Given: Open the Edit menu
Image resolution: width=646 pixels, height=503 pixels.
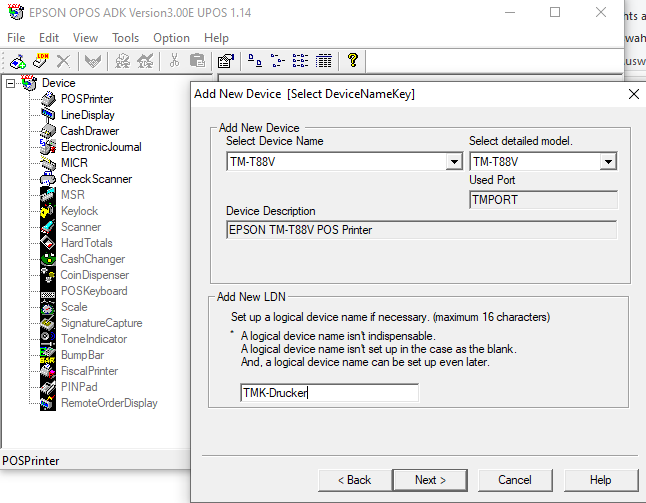Looking at the screenshot, I should pyautogui.click(x=49, y=38).
